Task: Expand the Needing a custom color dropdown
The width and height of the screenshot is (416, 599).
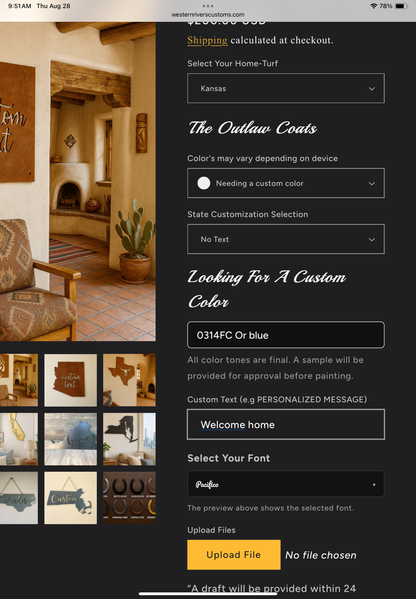Action: pyautogui.click(x=286, y=183)
